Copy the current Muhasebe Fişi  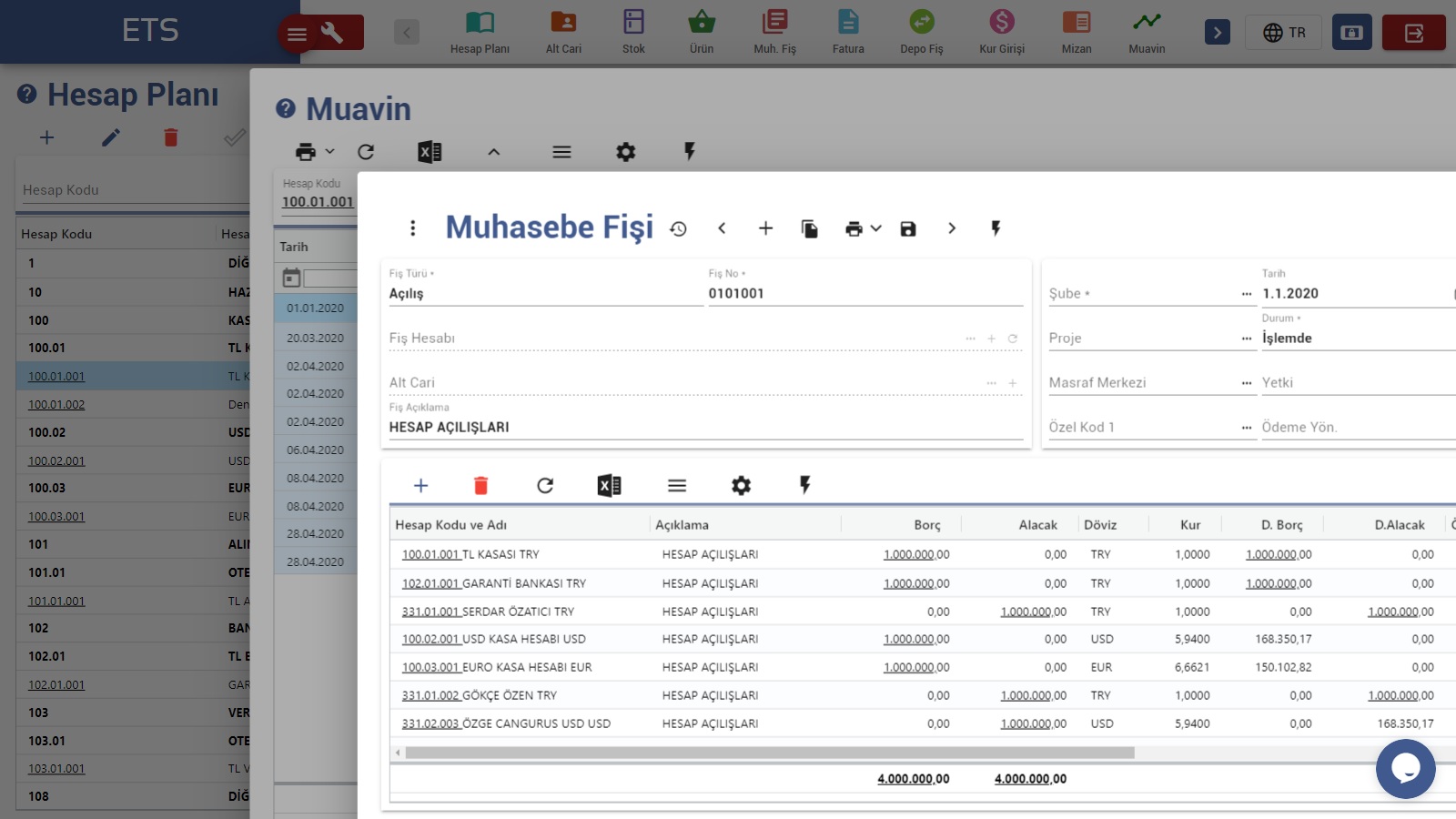coord(809,228)
